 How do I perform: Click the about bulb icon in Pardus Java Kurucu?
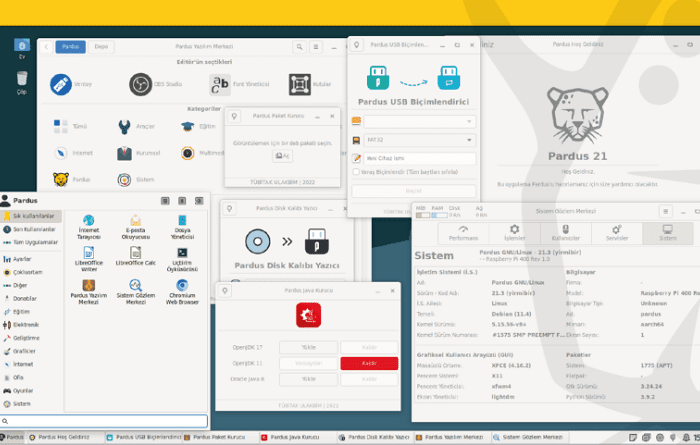click(225, 291)
